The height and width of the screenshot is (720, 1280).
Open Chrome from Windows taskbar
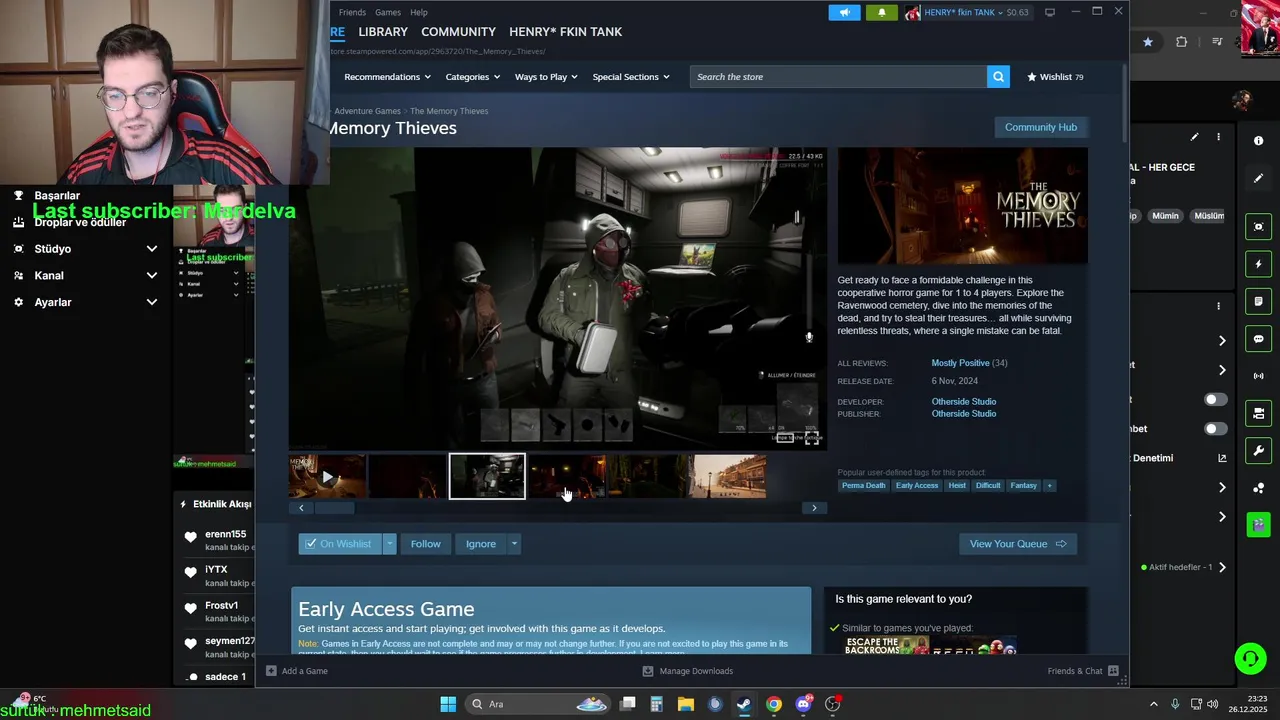[x=773, y=704]
